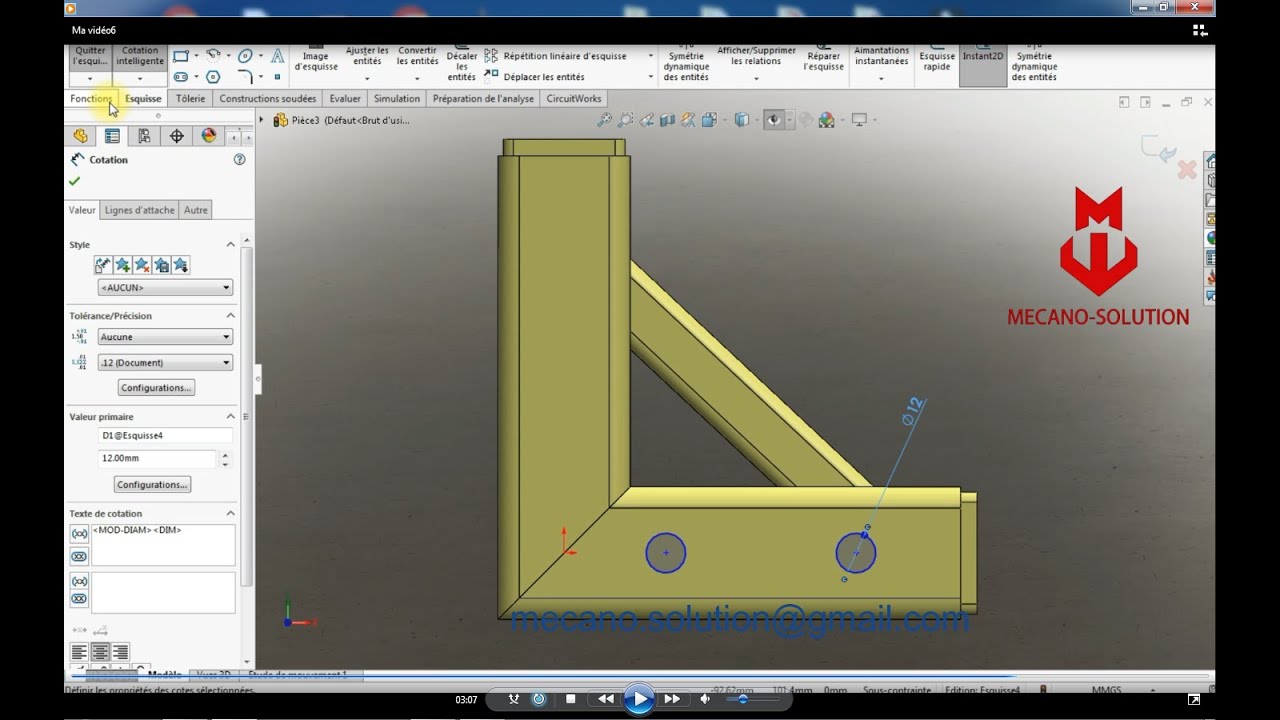The image size is (1280, 720).
Task: Collapse the Valeur primaire section
Action: pos(230,416)
